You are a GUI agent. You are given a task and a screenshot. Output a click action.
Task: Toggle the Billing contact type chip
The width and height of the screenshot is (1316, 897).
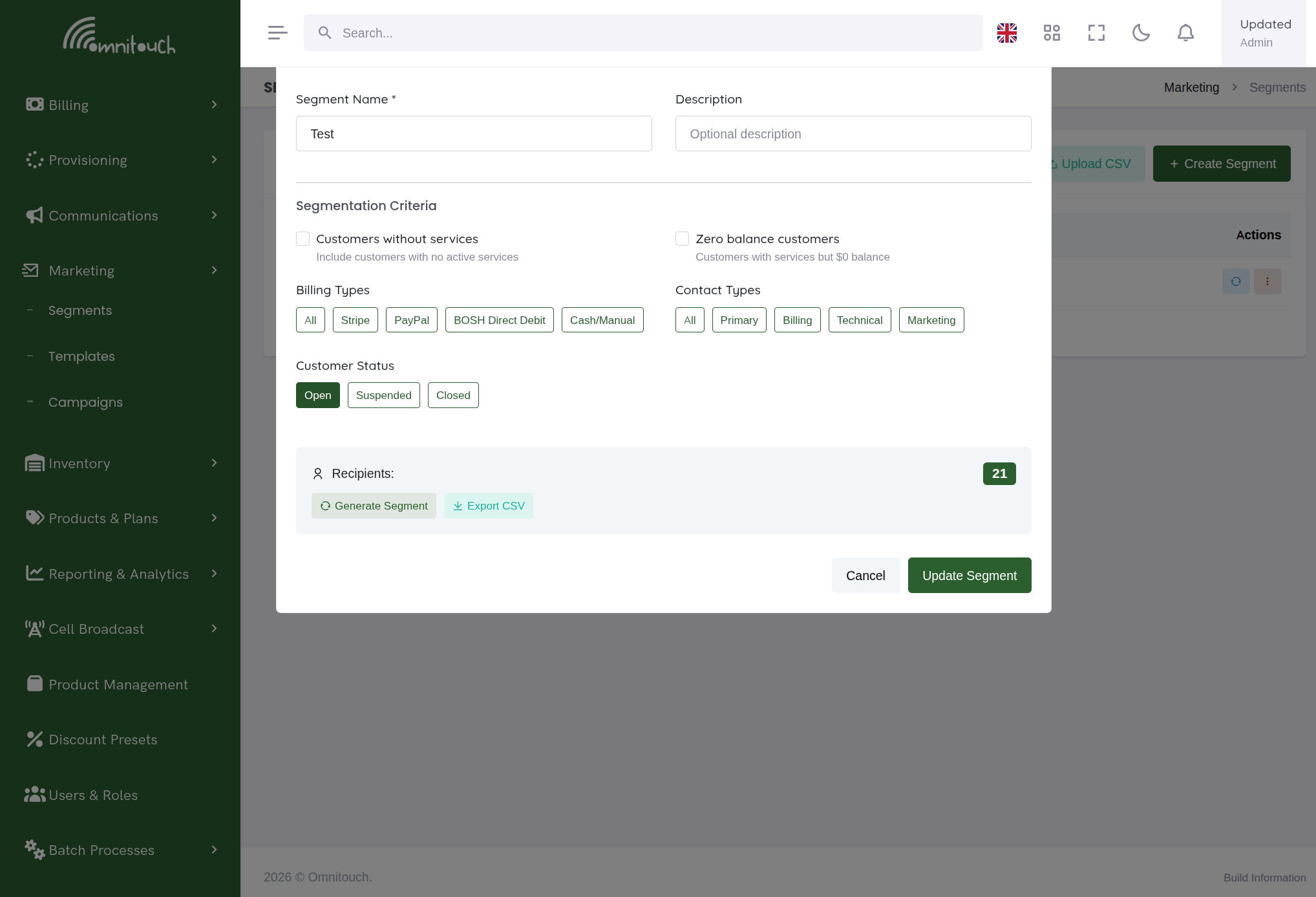pos(798,320)
